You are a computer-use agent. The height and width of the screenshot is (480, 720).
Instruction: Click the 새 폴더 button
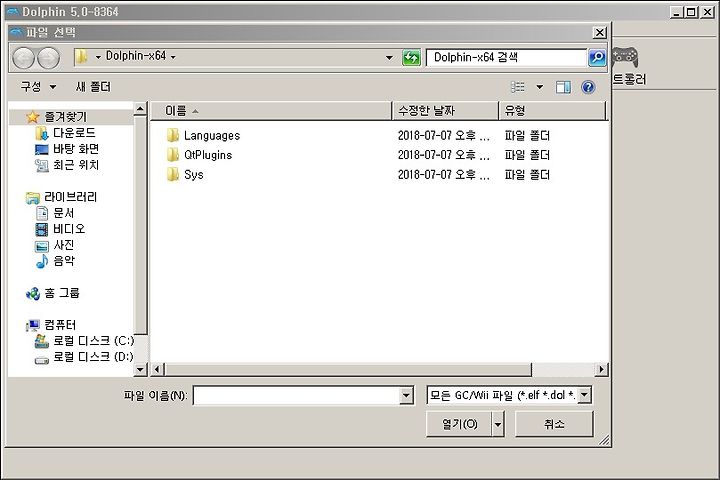click(93, 87)
